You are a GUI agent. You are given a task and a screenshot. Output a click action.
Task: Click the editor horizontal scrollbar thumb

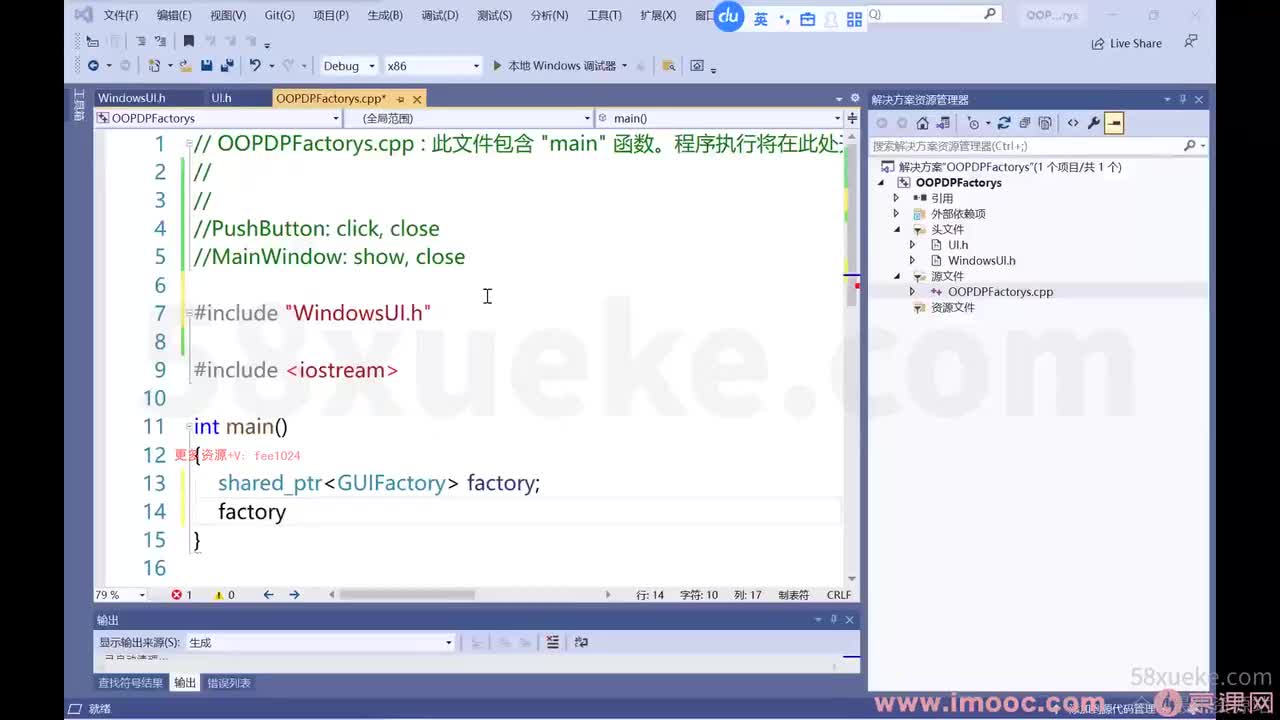click(x=407, y=594)
